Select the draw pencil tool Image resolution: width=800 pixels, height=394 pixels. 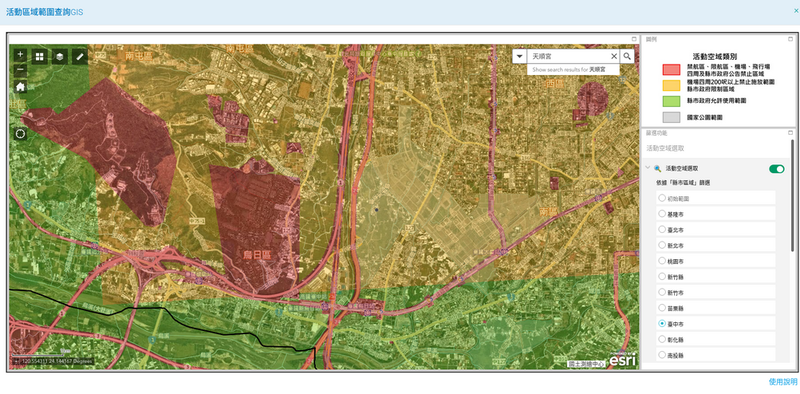coord(80,56)
